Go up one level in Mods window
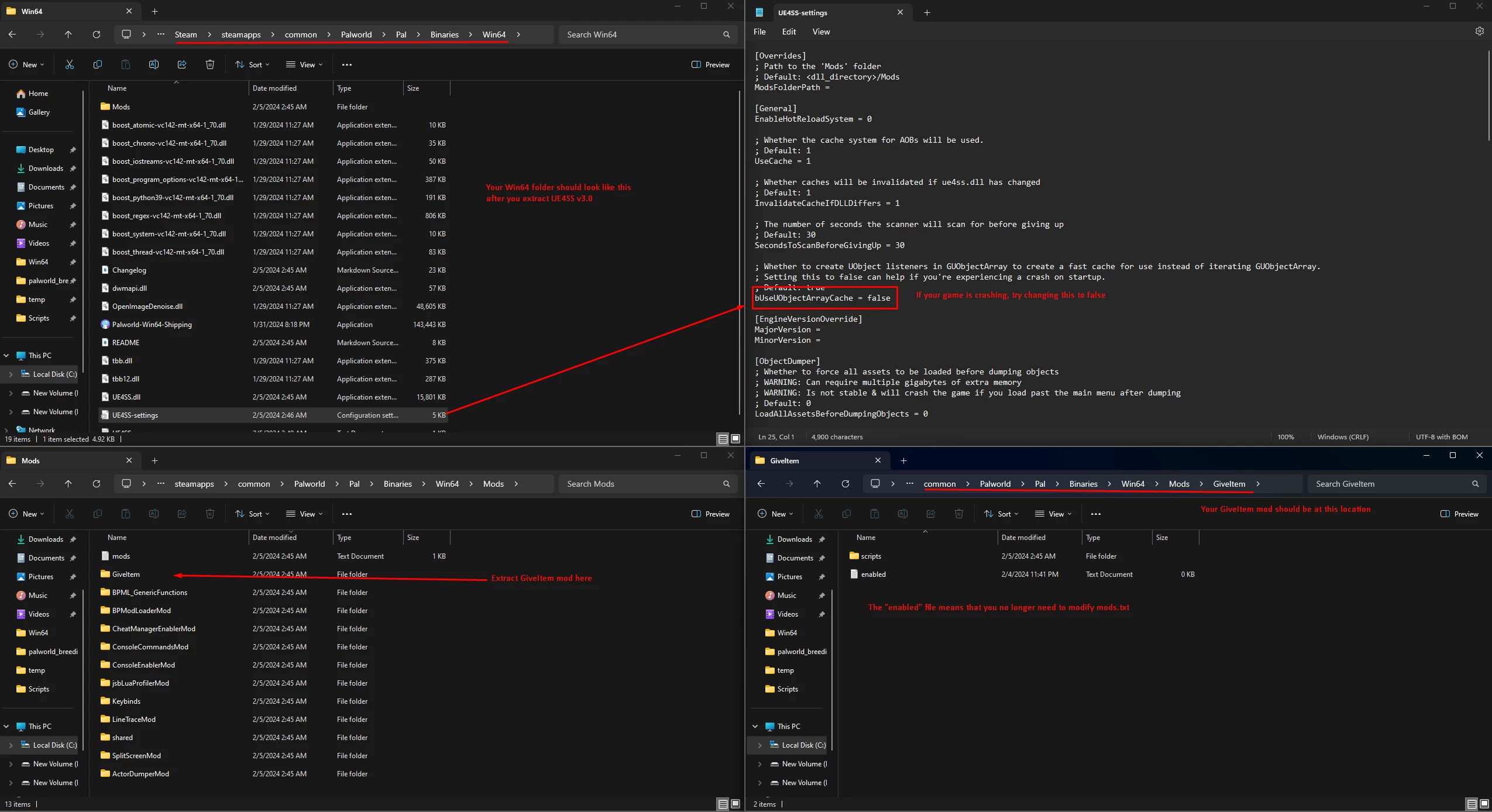 pyautogui.click(x=68, y=484)
